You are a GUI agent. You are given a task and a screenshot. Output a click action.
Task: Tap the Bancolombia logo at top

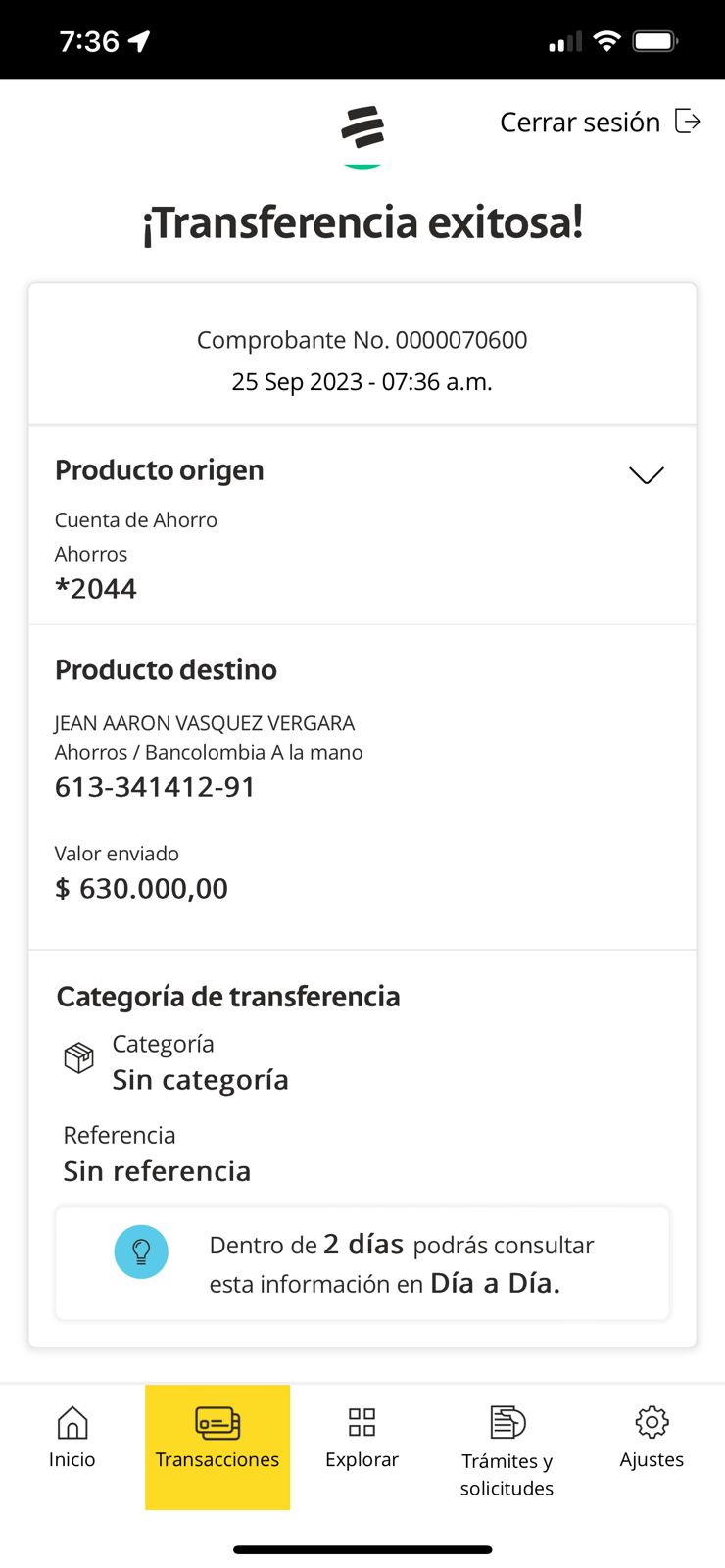[362, 128]
